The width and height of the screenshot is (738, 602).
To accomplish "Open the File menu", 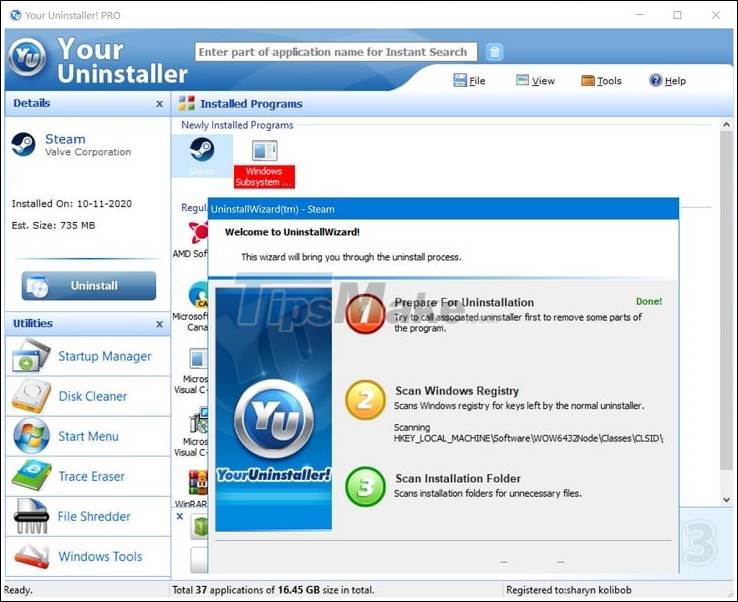I will (x=469, y=81).
